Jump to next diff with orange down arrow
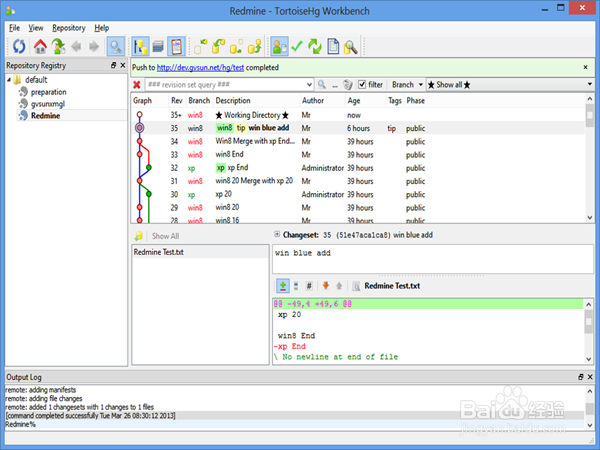The height and width of the screenshot is (450, 600). tap(326, 285)
